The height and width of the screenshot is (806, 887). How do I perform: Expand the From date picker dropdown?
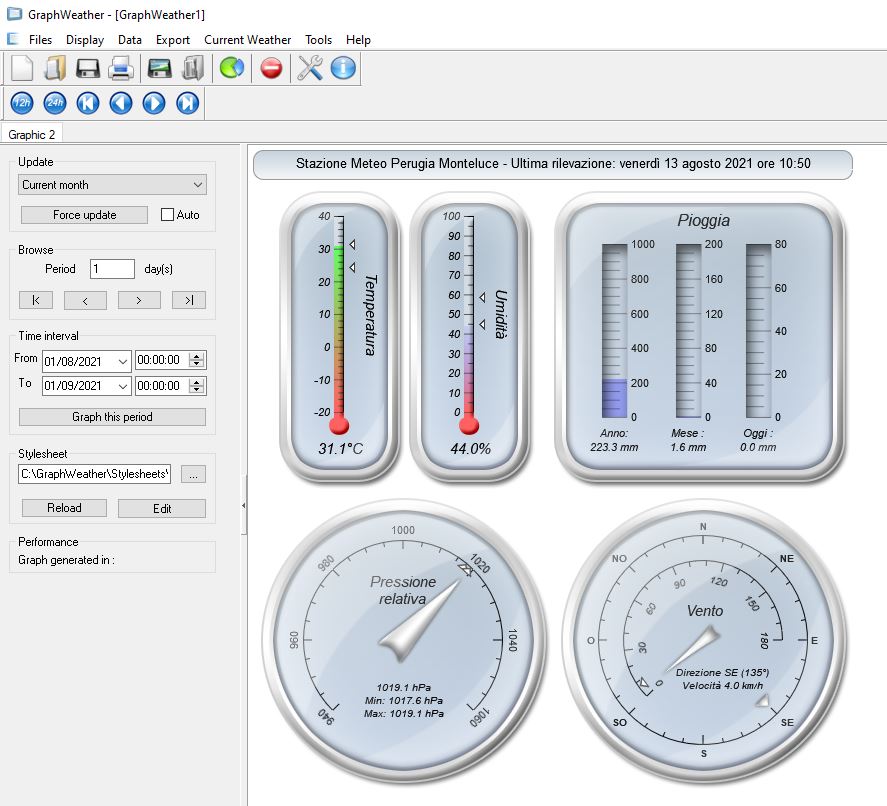(123, 361)
